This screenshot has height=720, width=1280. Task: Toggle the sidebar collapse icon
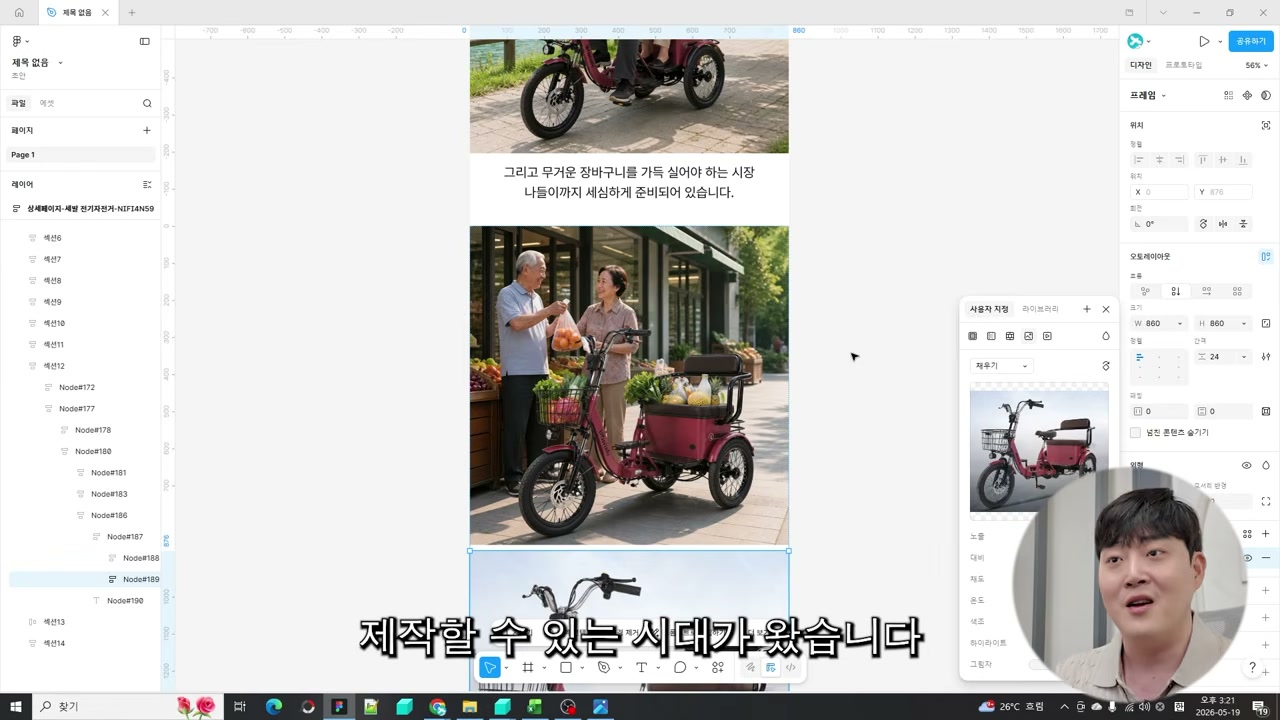tap(144, 41)
